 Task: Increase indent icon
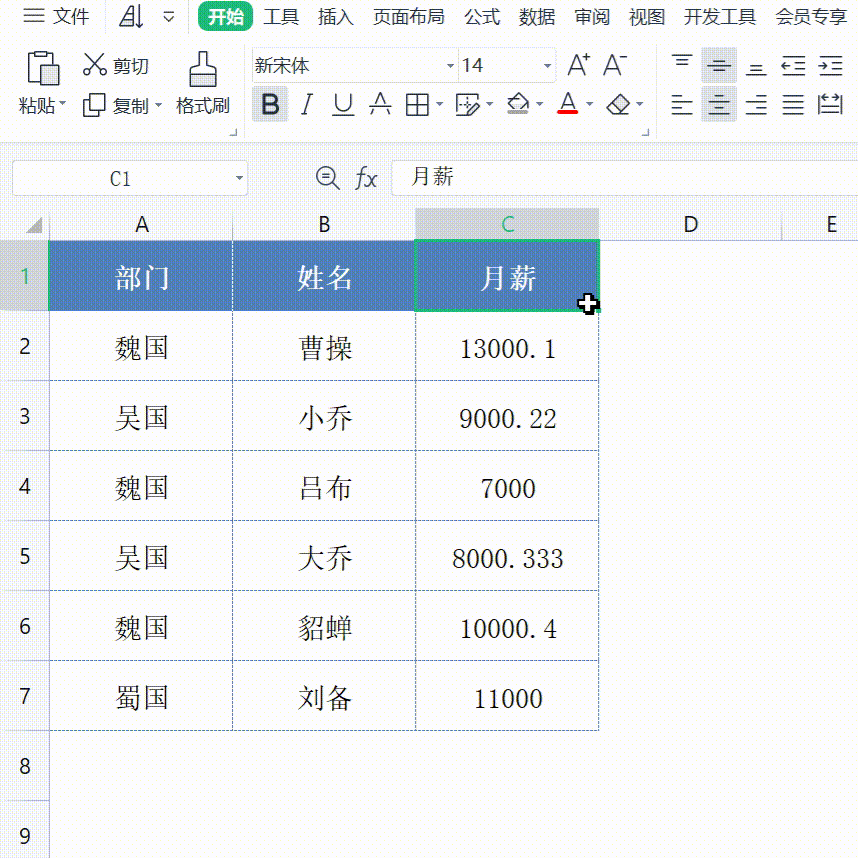830,65
